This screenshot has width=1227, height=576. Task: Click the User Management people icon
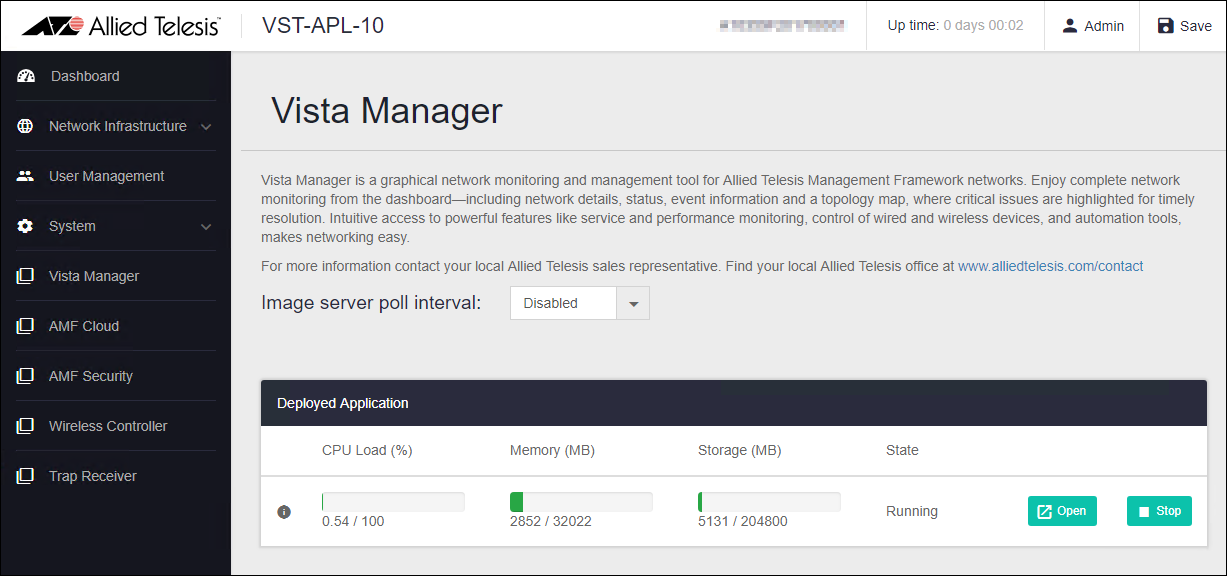click(x=26, y=176)
